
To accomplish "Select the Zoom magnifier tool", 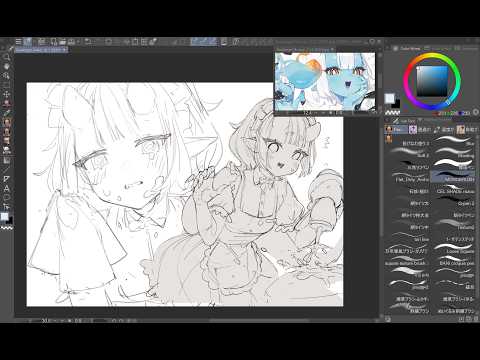I will point(6,57).
